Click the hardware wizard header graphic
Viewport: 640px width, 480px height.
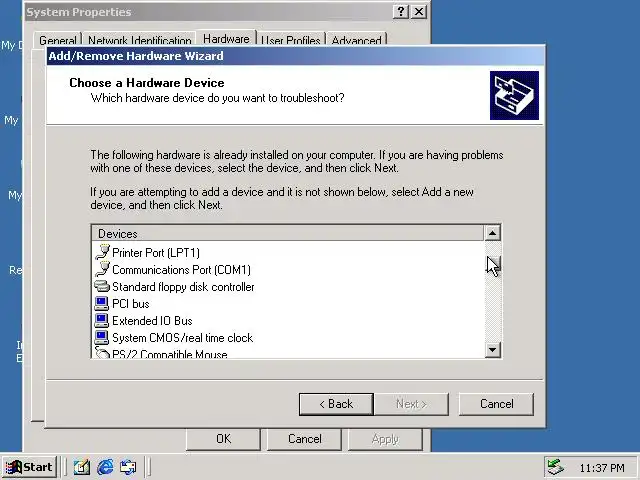coord(514,96)
